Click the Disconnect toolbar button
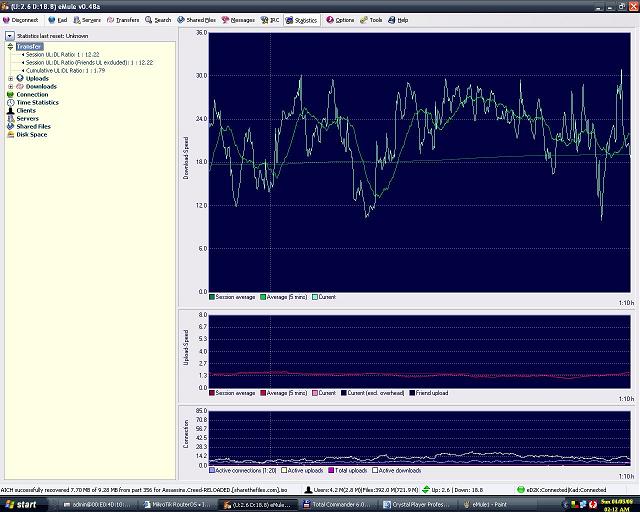 tap(21, 19)
